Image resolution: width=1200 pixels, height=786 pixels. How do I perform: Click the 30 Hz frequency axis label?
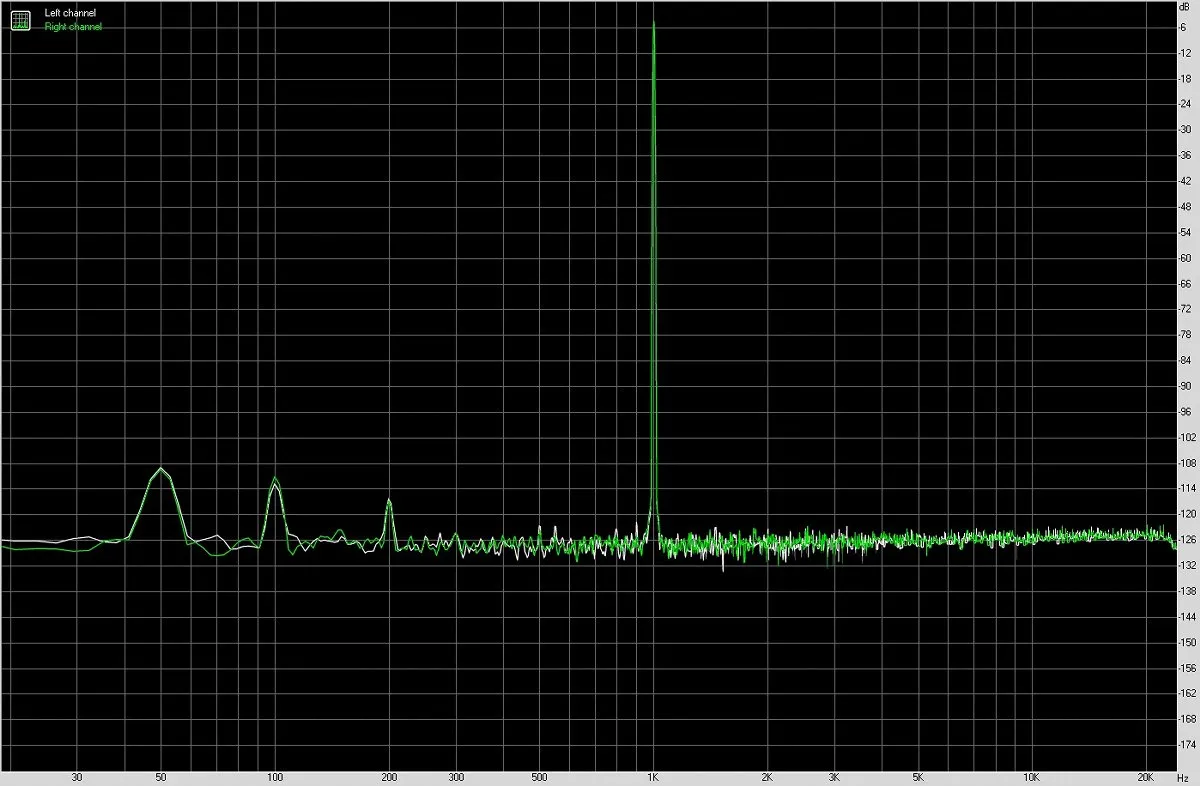(x=77, y=777)
